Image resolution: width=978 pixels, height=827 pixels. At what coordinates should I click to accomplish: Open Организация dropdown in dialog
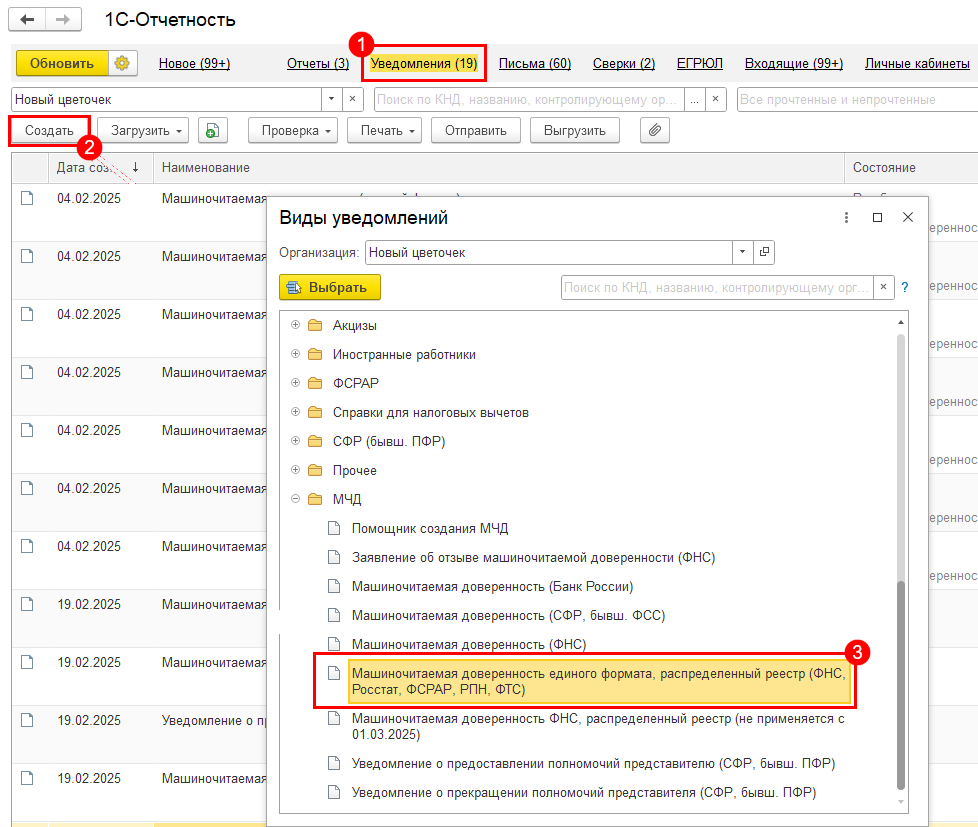(x=742, y=252)
